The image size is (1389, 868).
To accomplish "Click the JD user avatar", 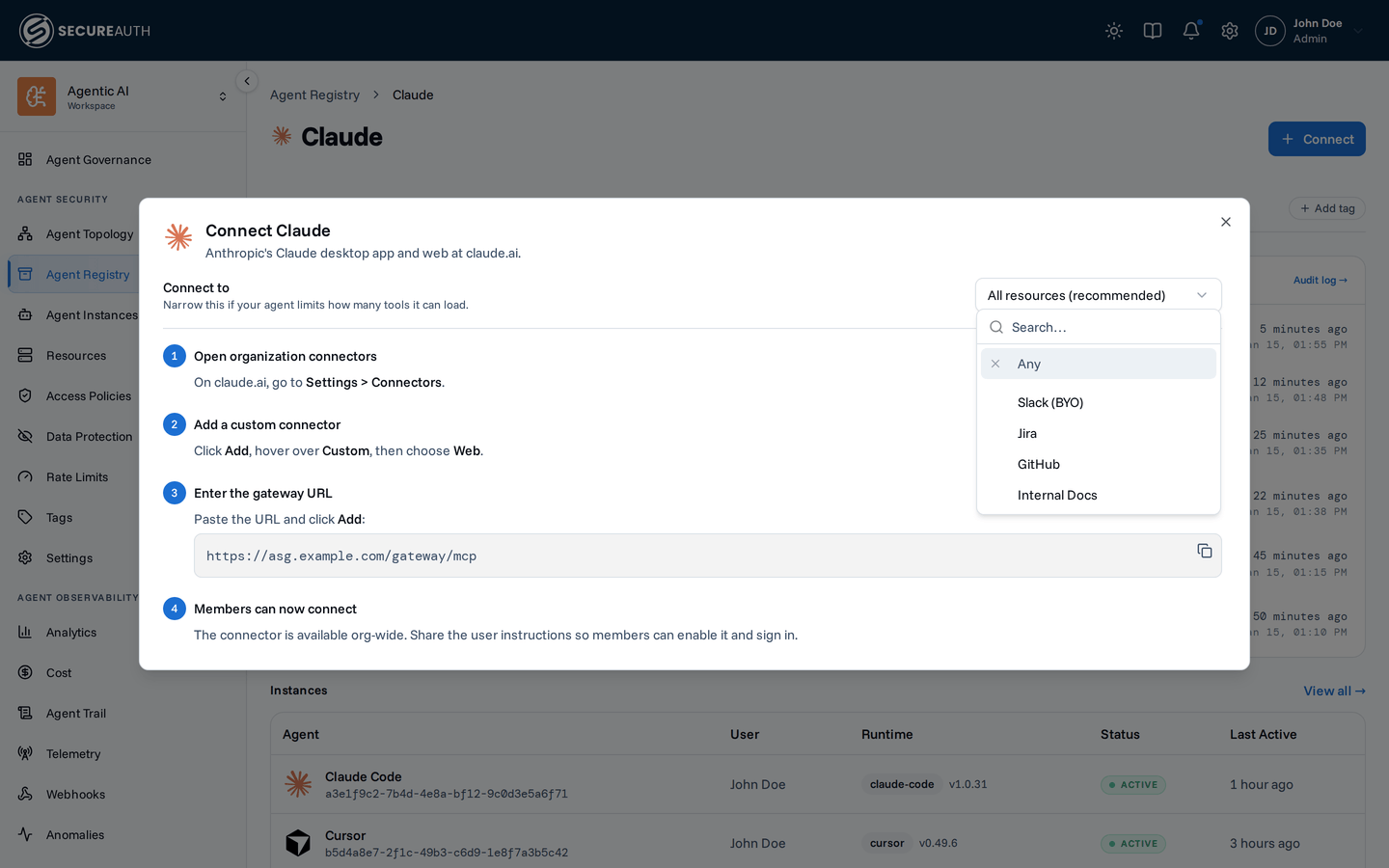I will pyautogui.click(x=1270, y=31).
